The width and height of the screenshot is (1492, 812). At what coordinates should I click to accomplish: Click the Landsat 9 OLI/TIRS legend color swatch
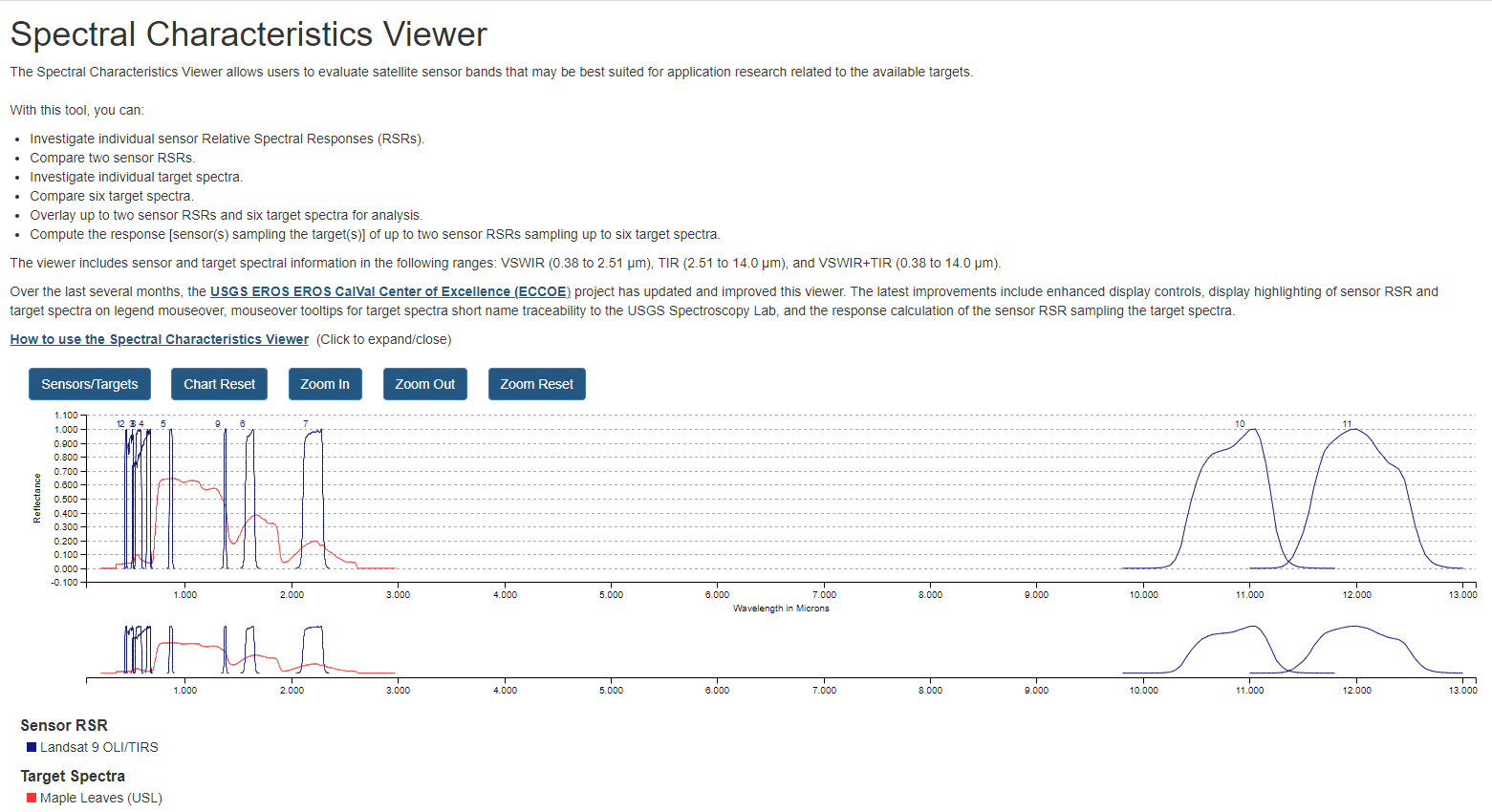click(31, 746)
